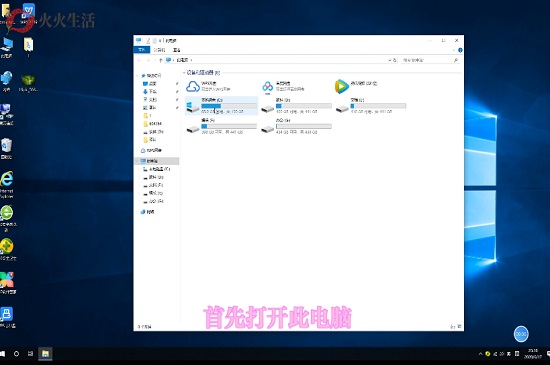Select the 360 Safeguard desktop icon
The width and height of the screenshot is (550, 365).
tap(7, 249)
